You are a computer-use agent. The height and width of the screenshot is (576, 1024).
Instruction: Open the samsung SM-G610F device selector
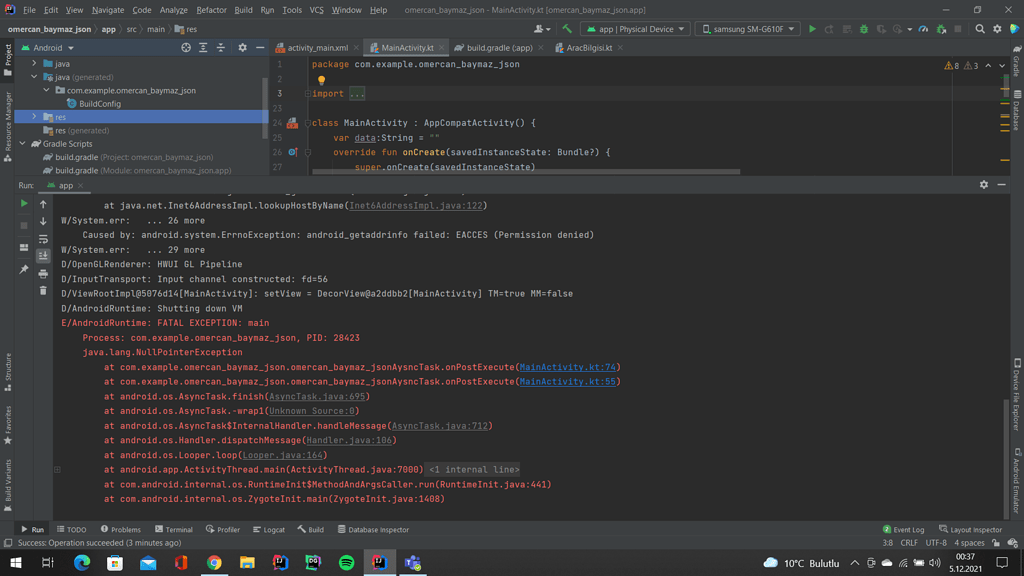pyautogui.click(x=746, y=29)
